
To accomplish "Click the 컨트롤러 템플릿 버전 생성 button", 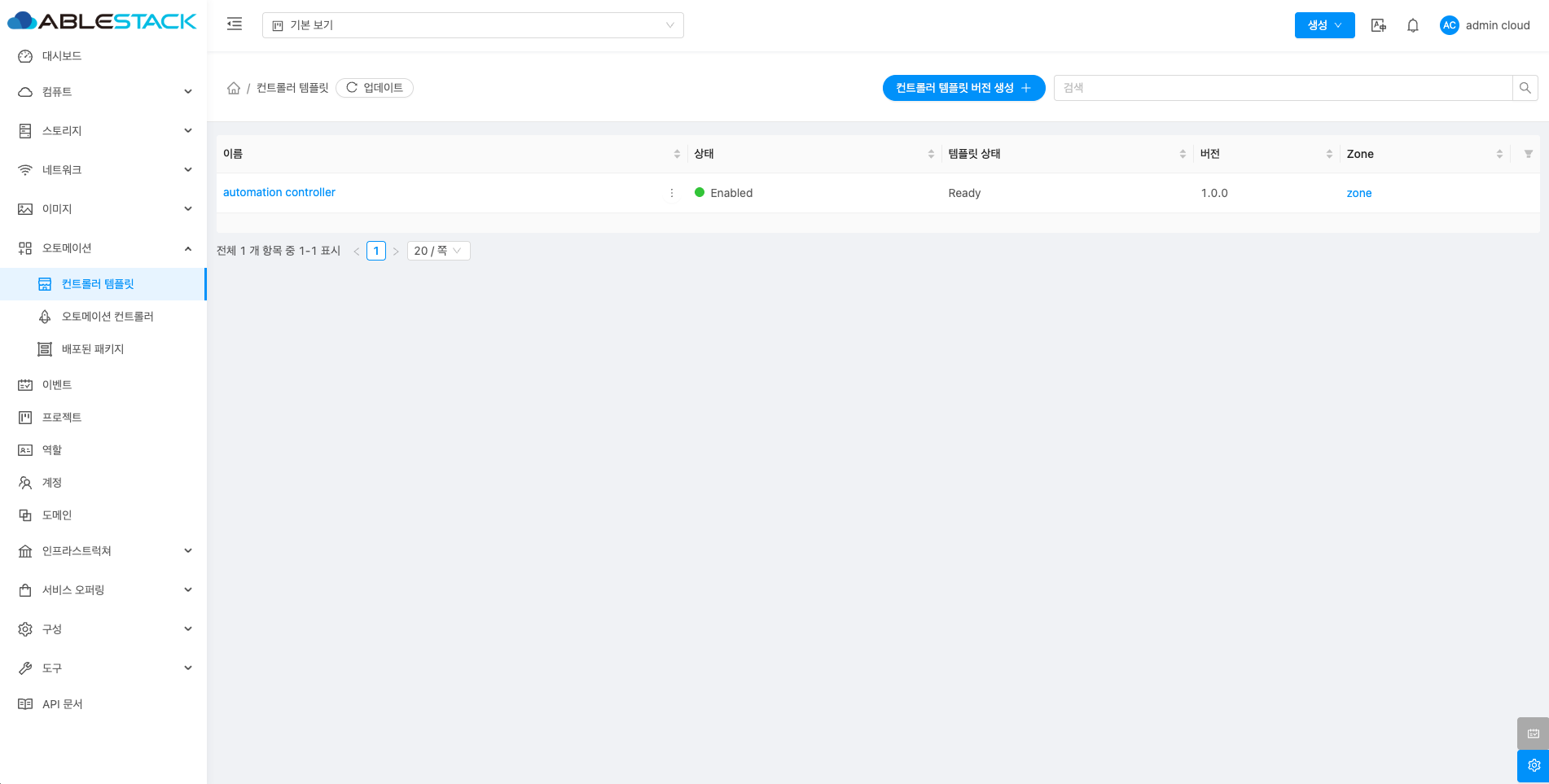I will (963, 88).
